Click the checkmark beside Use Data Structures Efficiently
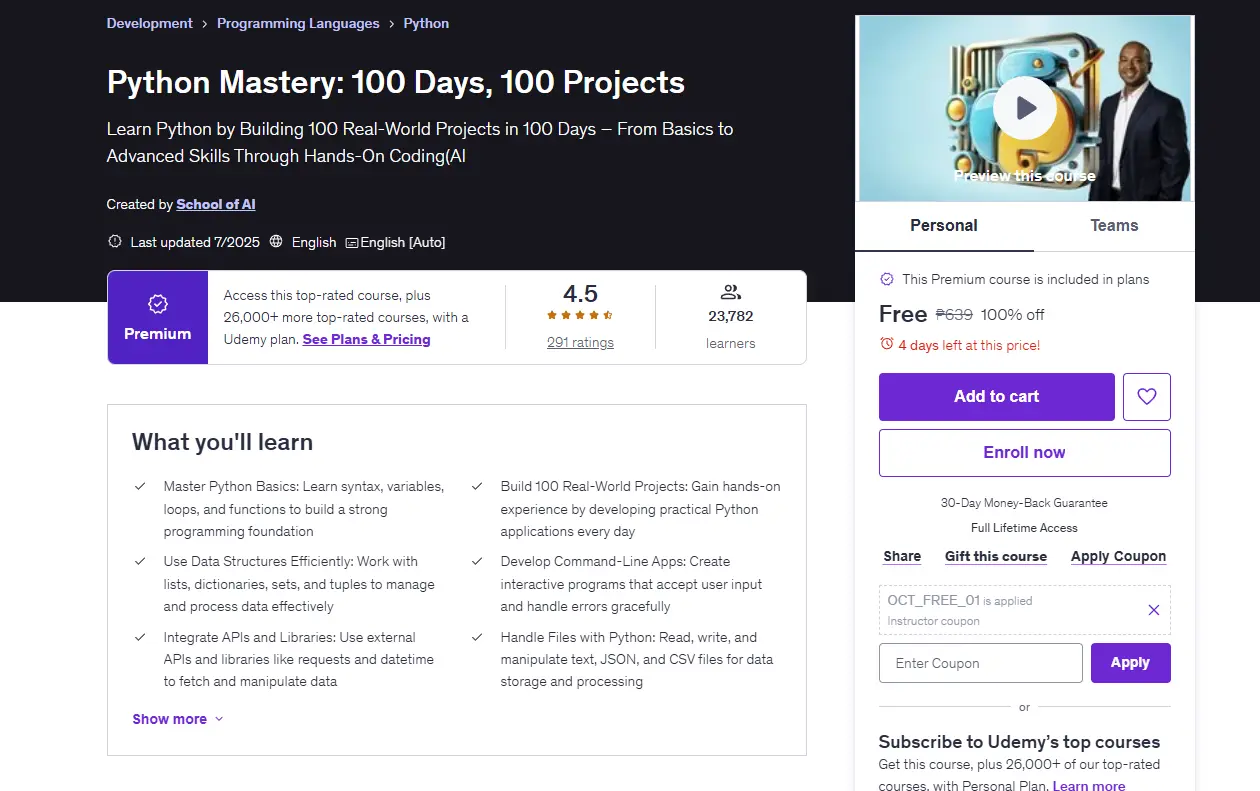The image size is (1260, 791). pos(140,562)
